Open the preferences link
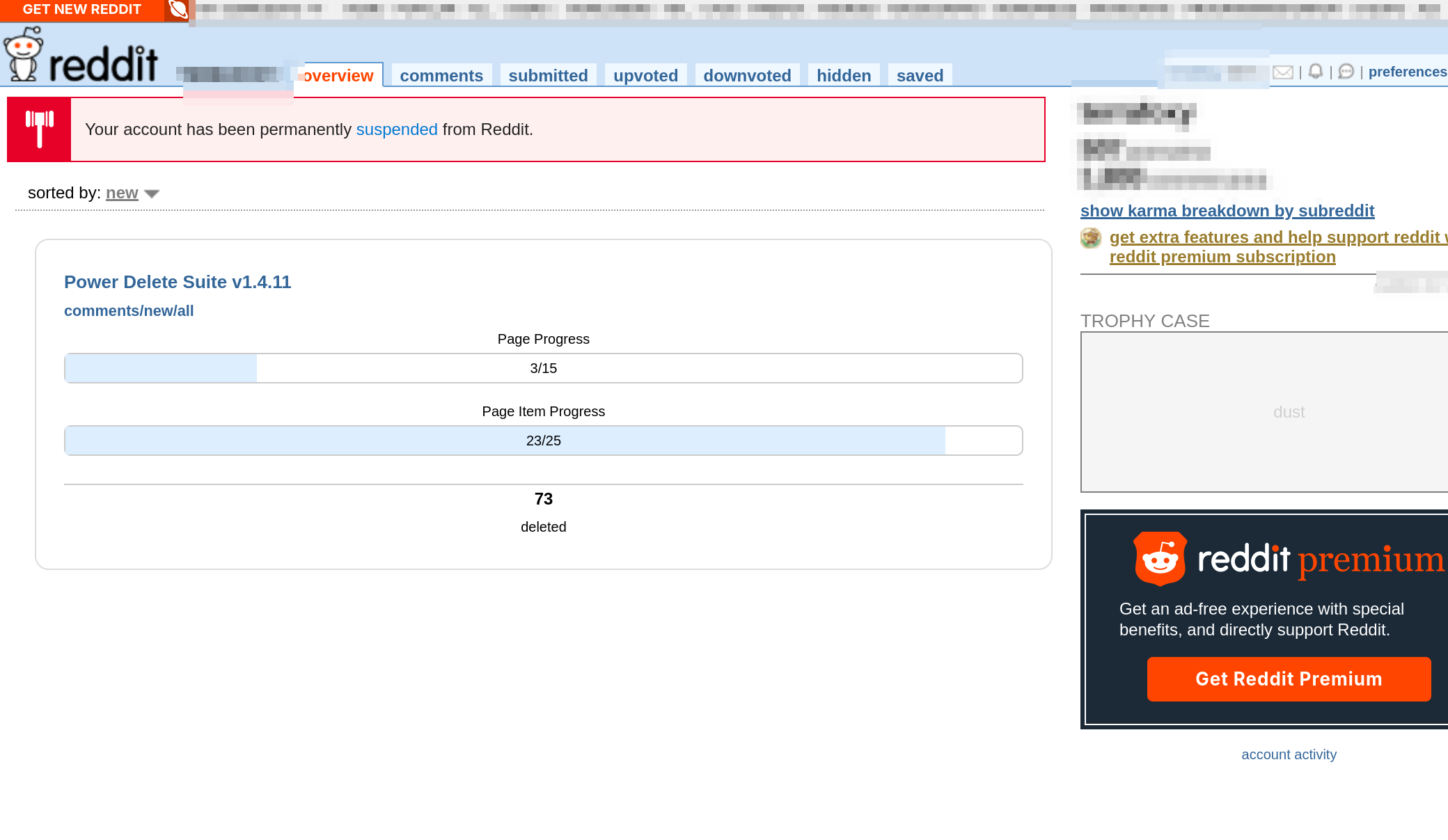The image size is (1448, 840). [x=1407, y=72]
